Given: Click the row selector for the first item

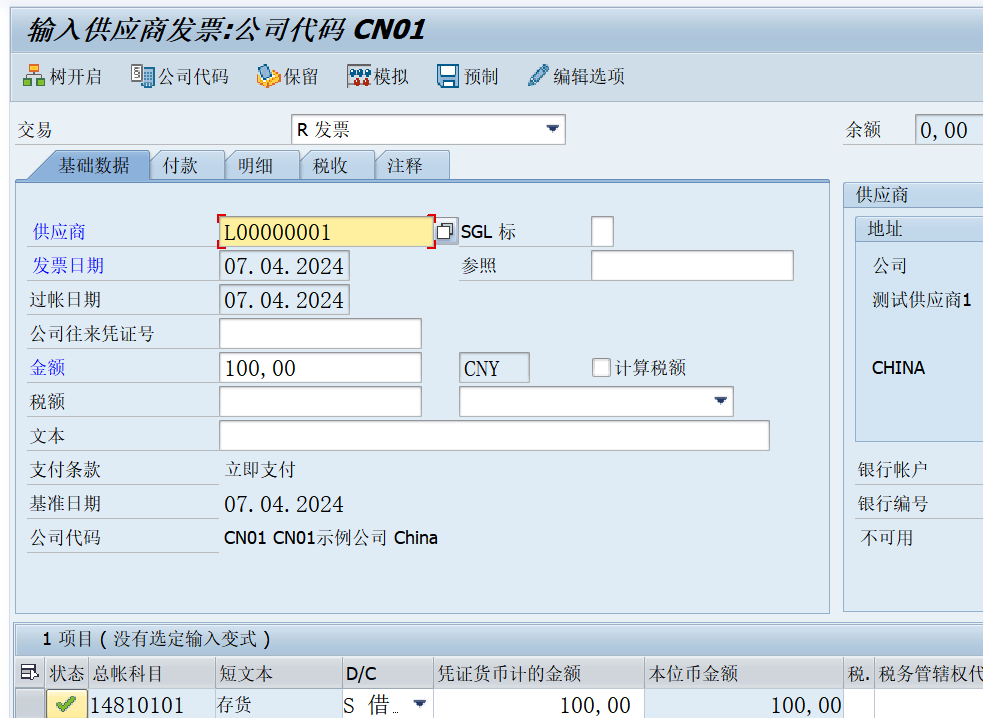Looking at the screenshot, I should (29, 705).
